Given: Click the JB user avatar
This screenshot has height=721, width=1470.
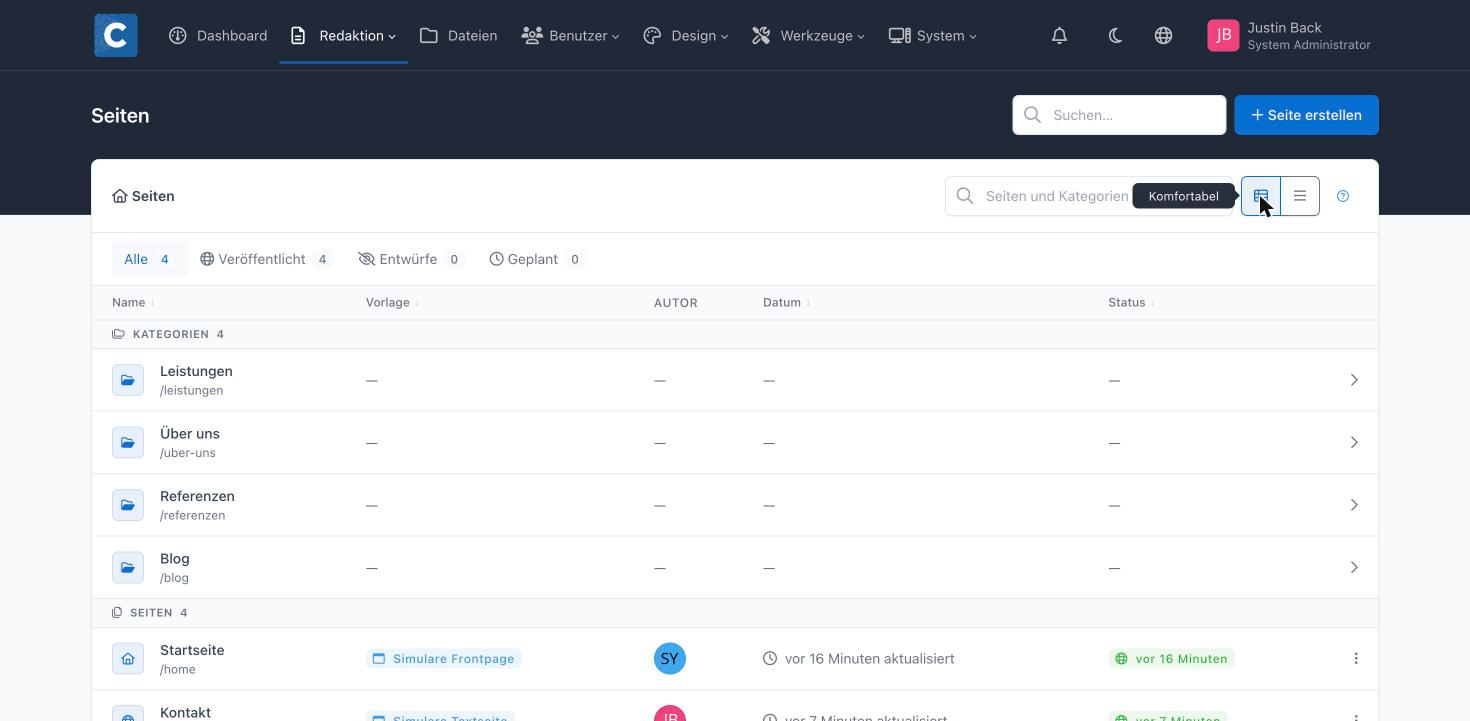Looking at the screenshot, I should click(1223, 35).
